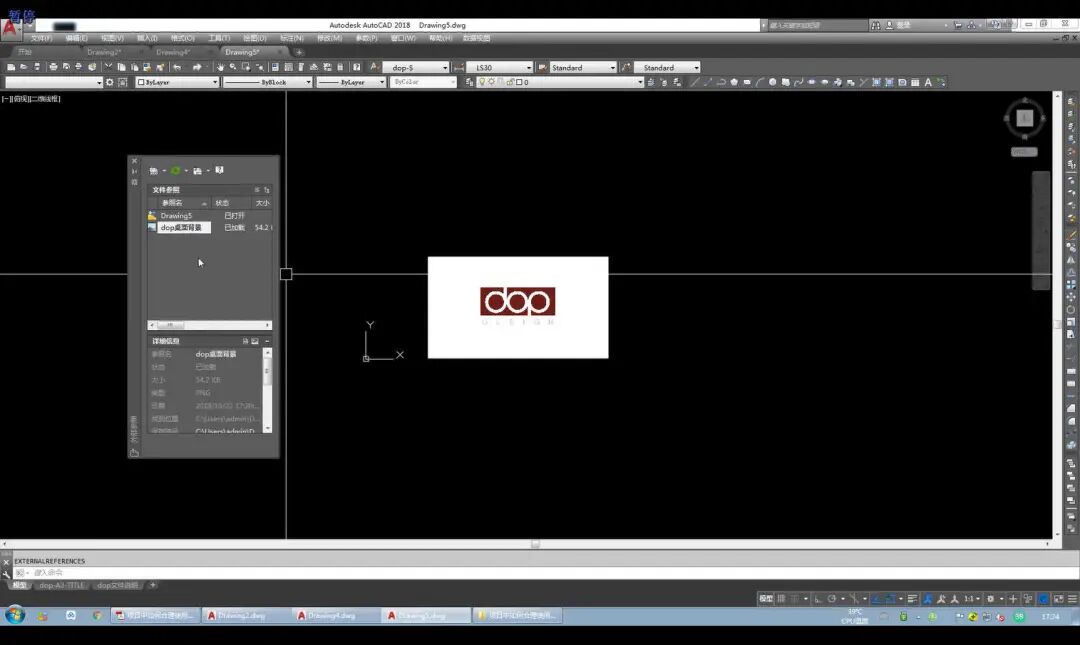Select the Pan hand tool
The height and width of the screenshot is (645, 1080).
click(x=220, y=68)
